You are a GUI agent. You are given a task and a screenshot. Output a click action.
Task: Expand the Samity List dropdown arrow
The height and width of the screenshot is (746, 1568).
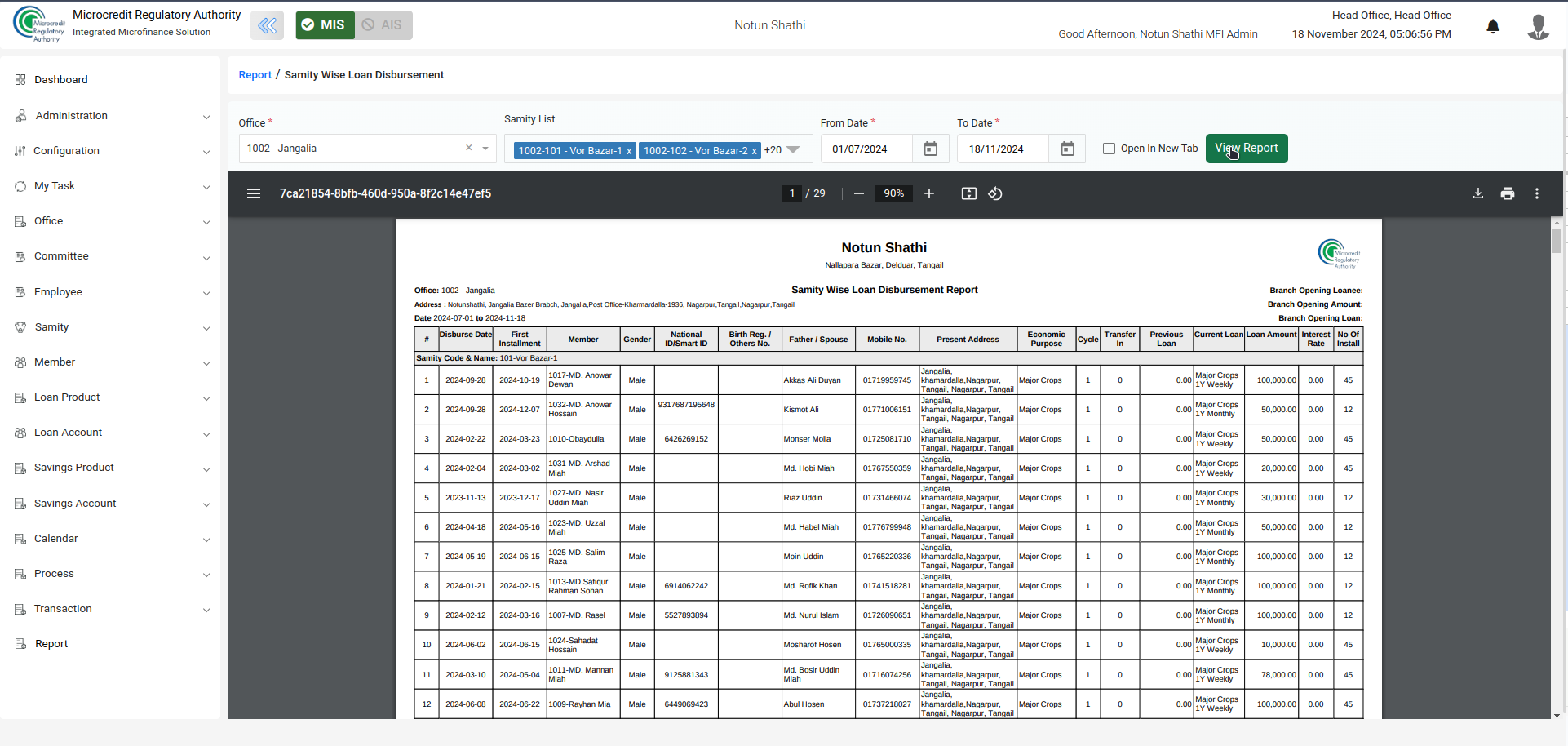pos(793,150)
